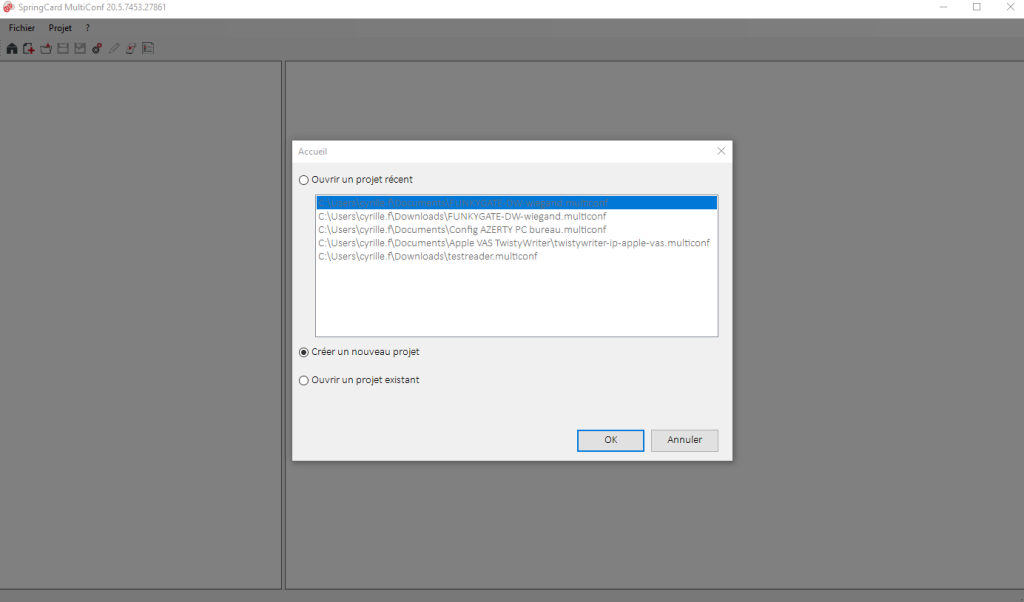Select the Downloads\FUNKYGATE-DW-wiegand.multiconf recent project
The image size is (1024, 602).
(517, 216)
